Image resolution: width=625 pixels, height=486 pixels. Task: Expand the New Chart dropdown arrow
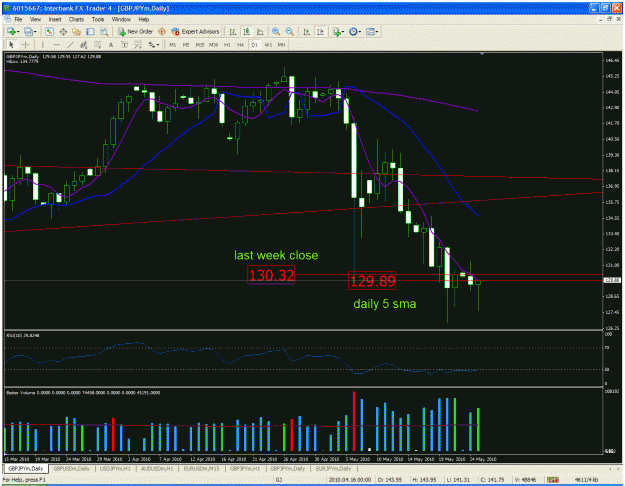click(x=18, y=31)
